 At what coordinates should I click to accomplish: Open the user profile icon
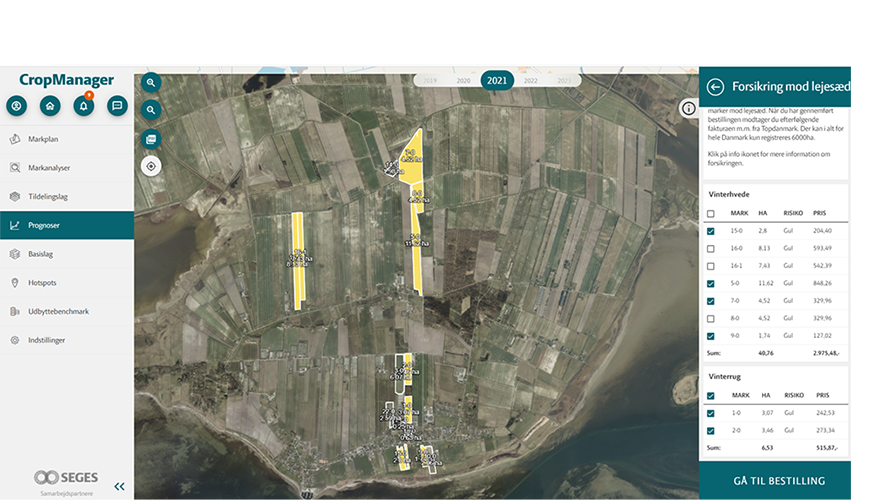[x=16, y=105]
